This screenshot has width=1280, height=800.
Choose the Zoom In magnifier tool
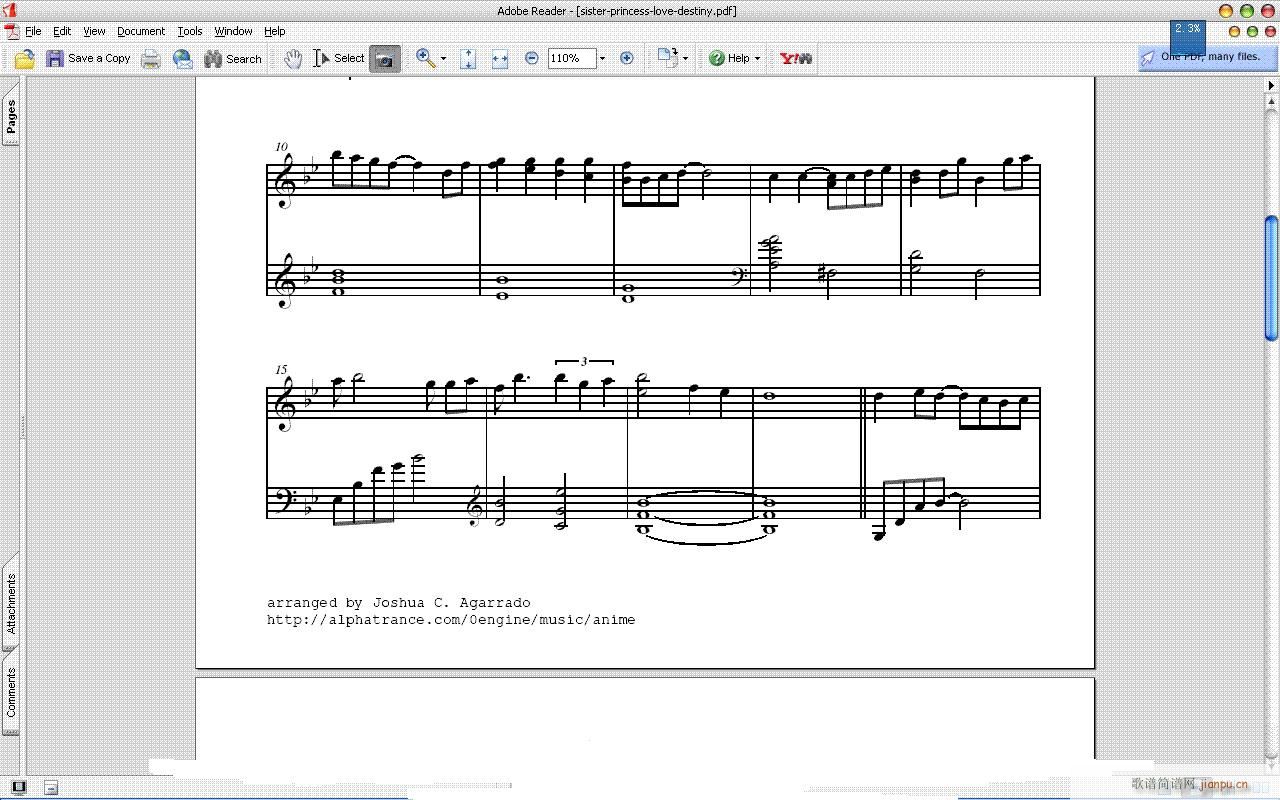pyautogui.click(x=425, y=59)
